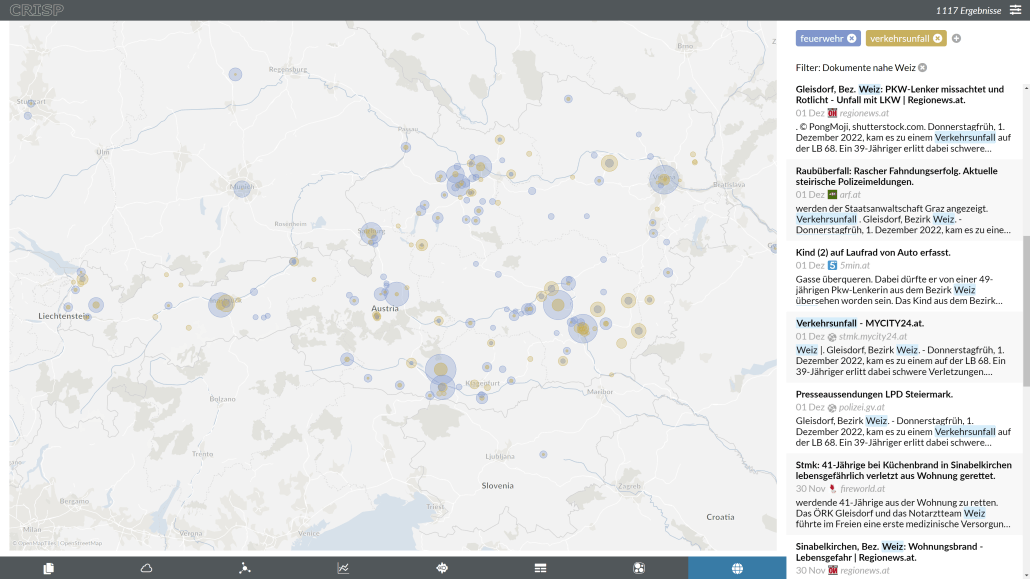1030x579 pixels.
Task: Open article 'Stmk: 41-Jährige bei Küchenbrand'
Action: [x=903, y=471]
